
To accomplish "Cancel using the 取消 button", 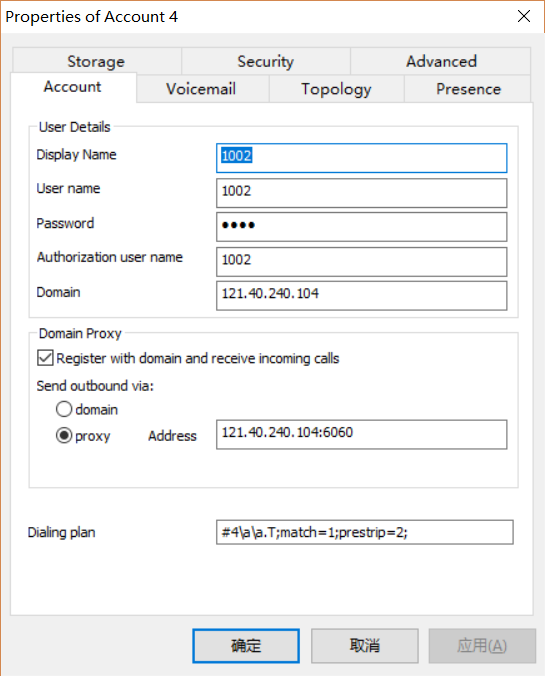I will pos(365,646).
